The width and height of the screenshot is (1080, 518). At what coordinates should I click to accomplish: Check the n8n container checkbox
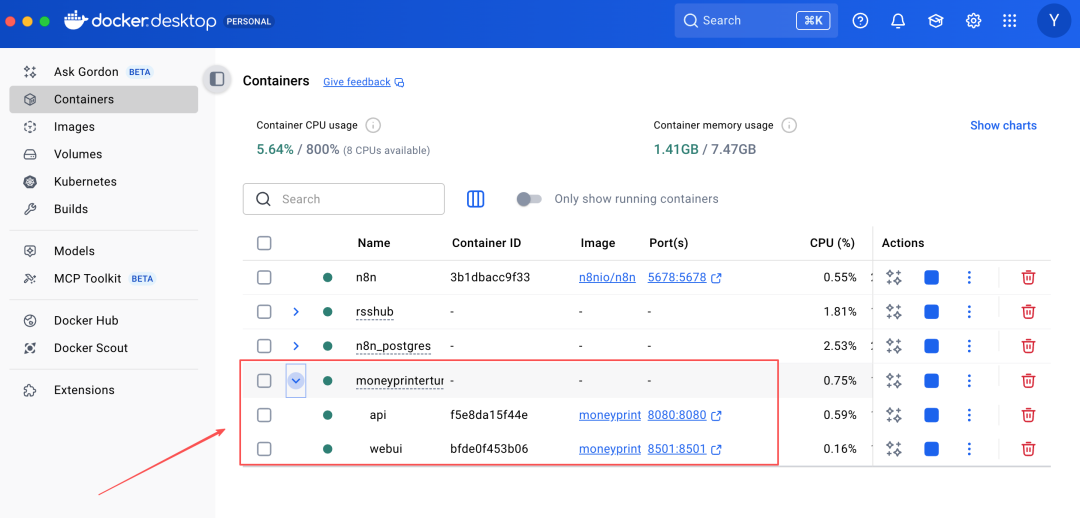[264, 277]
